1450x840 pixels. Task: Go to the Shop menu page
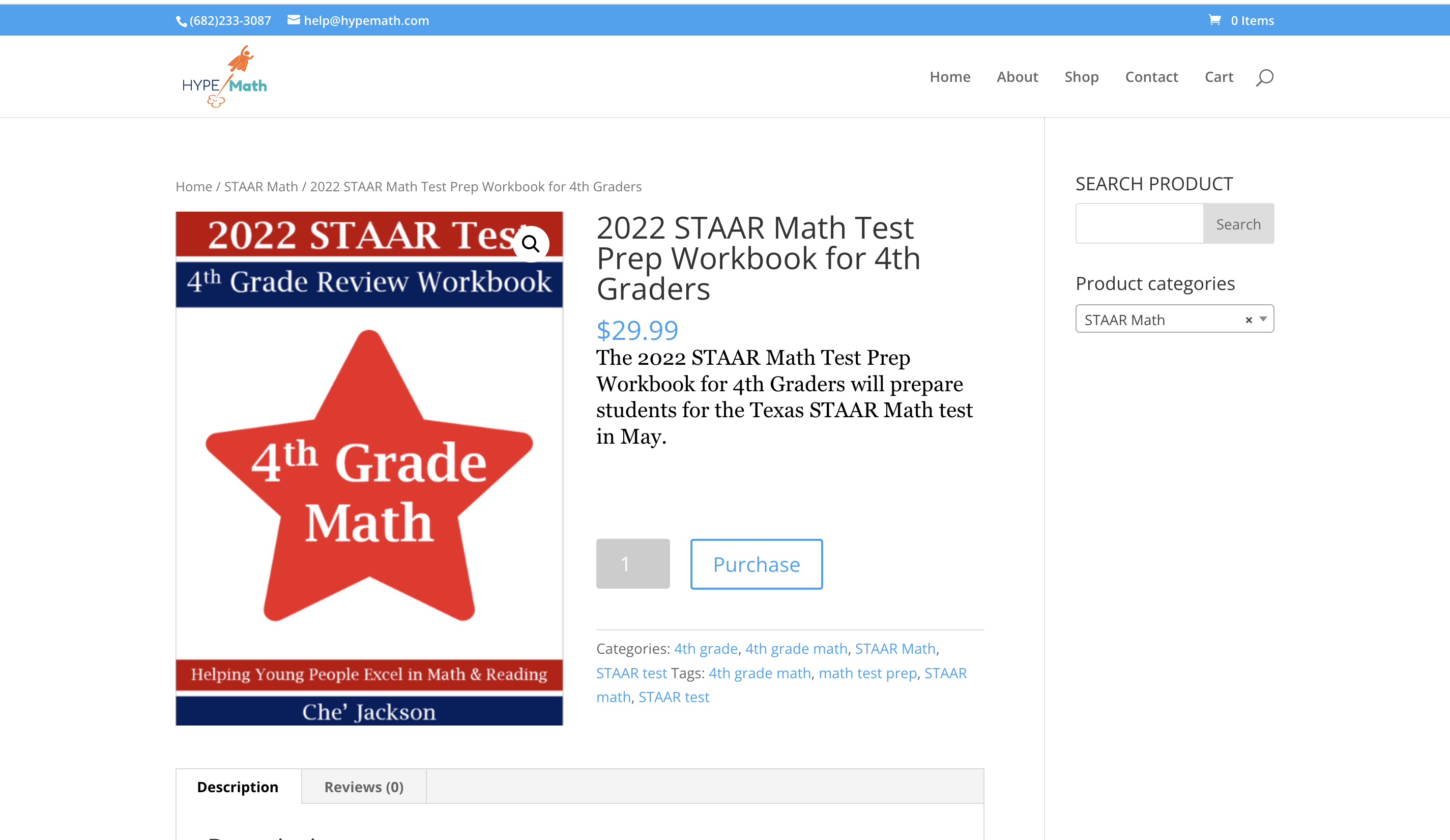coord(1081,76)
